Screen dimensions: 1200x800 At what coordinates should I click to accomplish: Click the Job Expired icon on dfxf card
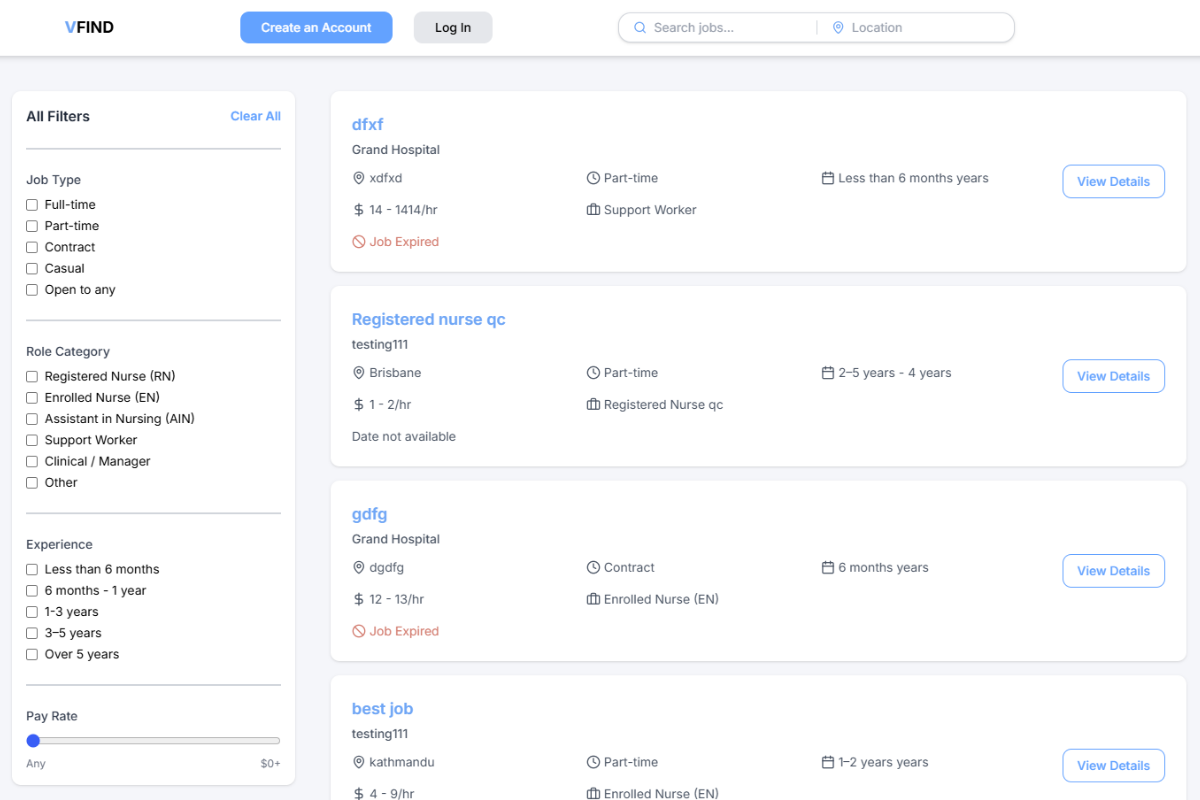pos(359,242)
